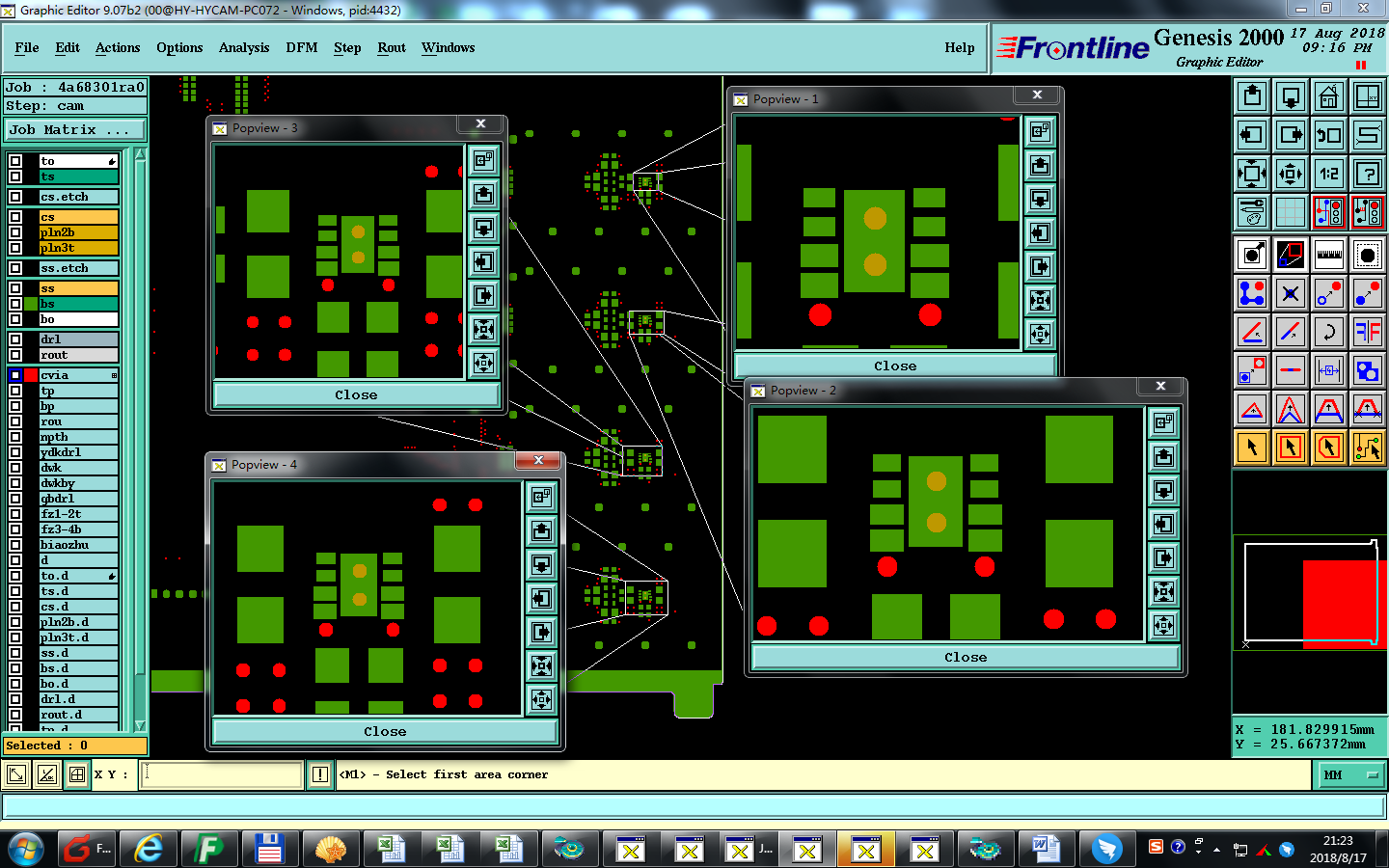Click the pan left view icon in right toolbar
This screenshot has height=868, width=1389.
point(1252,135)
